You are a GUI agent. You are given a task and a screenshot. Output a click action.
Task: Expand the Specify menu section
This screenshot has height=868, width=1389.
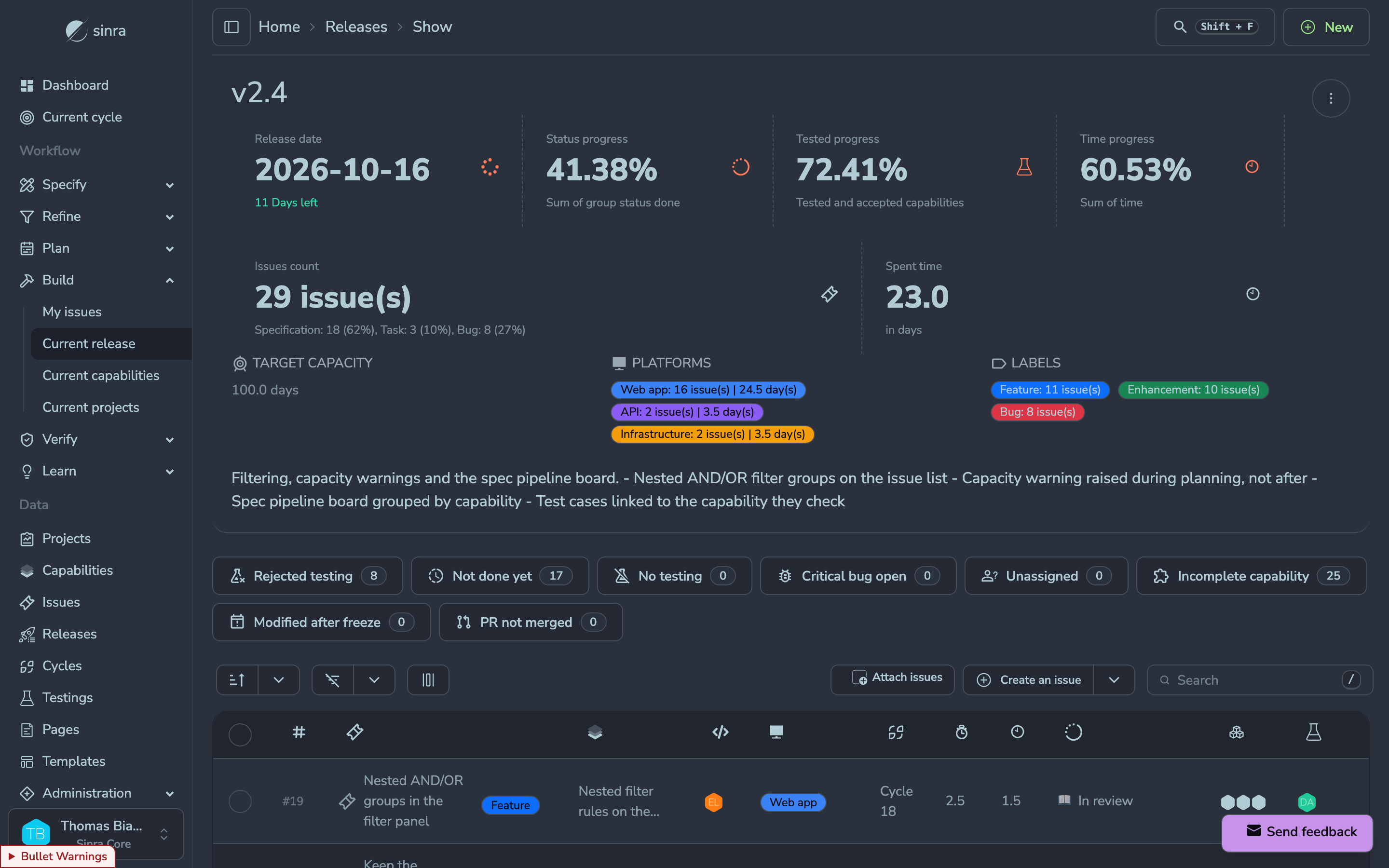pos(96,185)
